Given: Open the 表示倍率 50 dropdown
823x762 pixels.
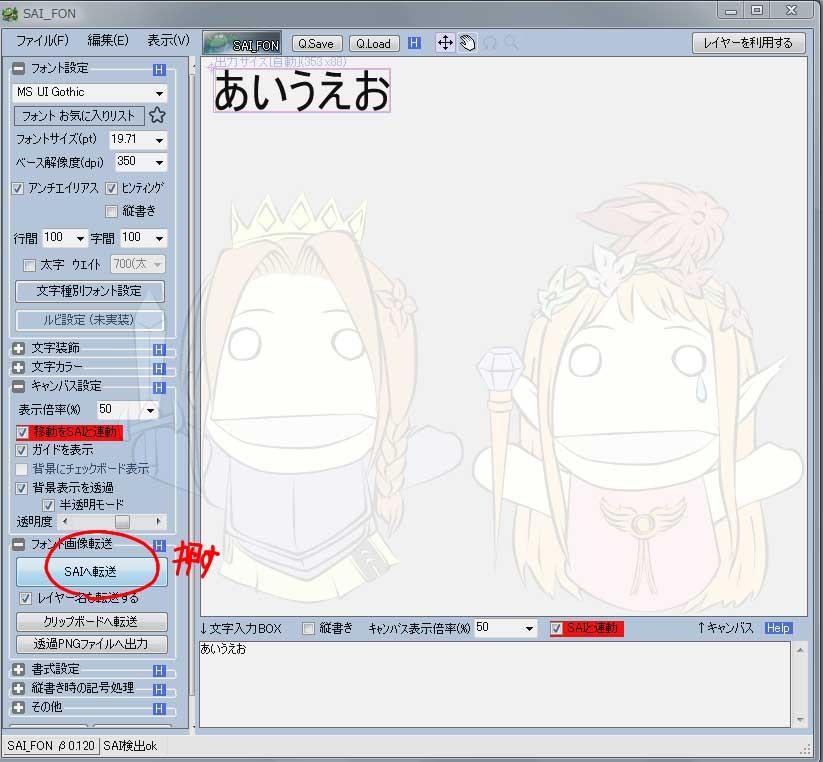Looking at the screenshot, I should point(150,410).
